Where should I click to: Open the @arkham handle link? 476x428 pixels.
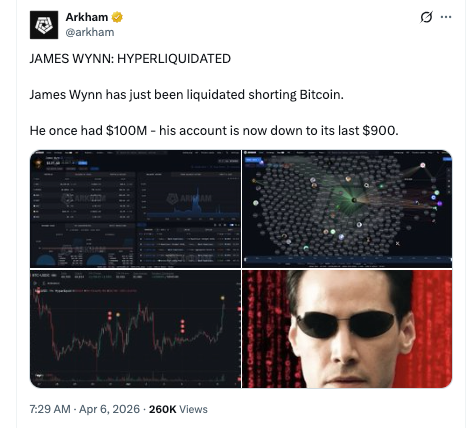tap(90, 32)
